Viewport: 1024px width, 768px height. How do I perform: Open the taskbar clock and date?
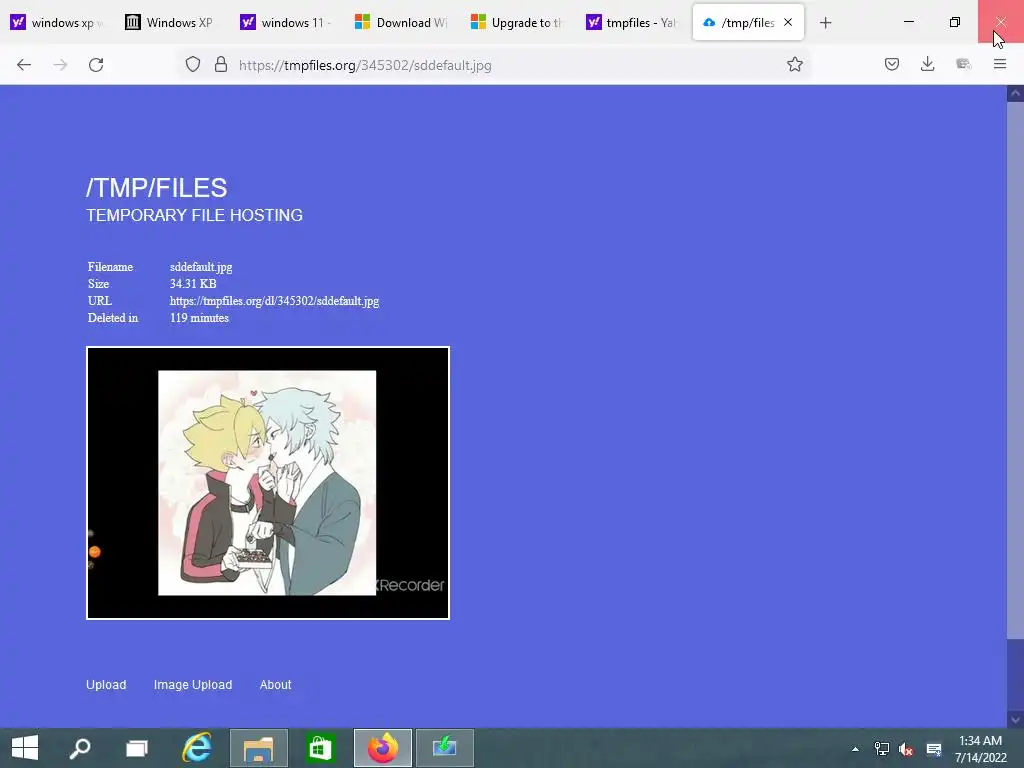tap(980, 749)
